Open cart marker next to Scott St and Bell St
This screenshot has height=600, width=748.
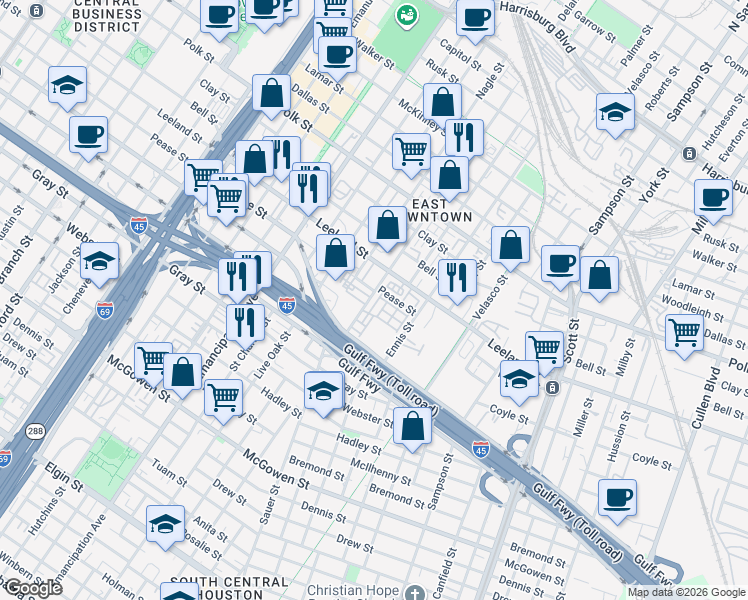coord(545,351)
